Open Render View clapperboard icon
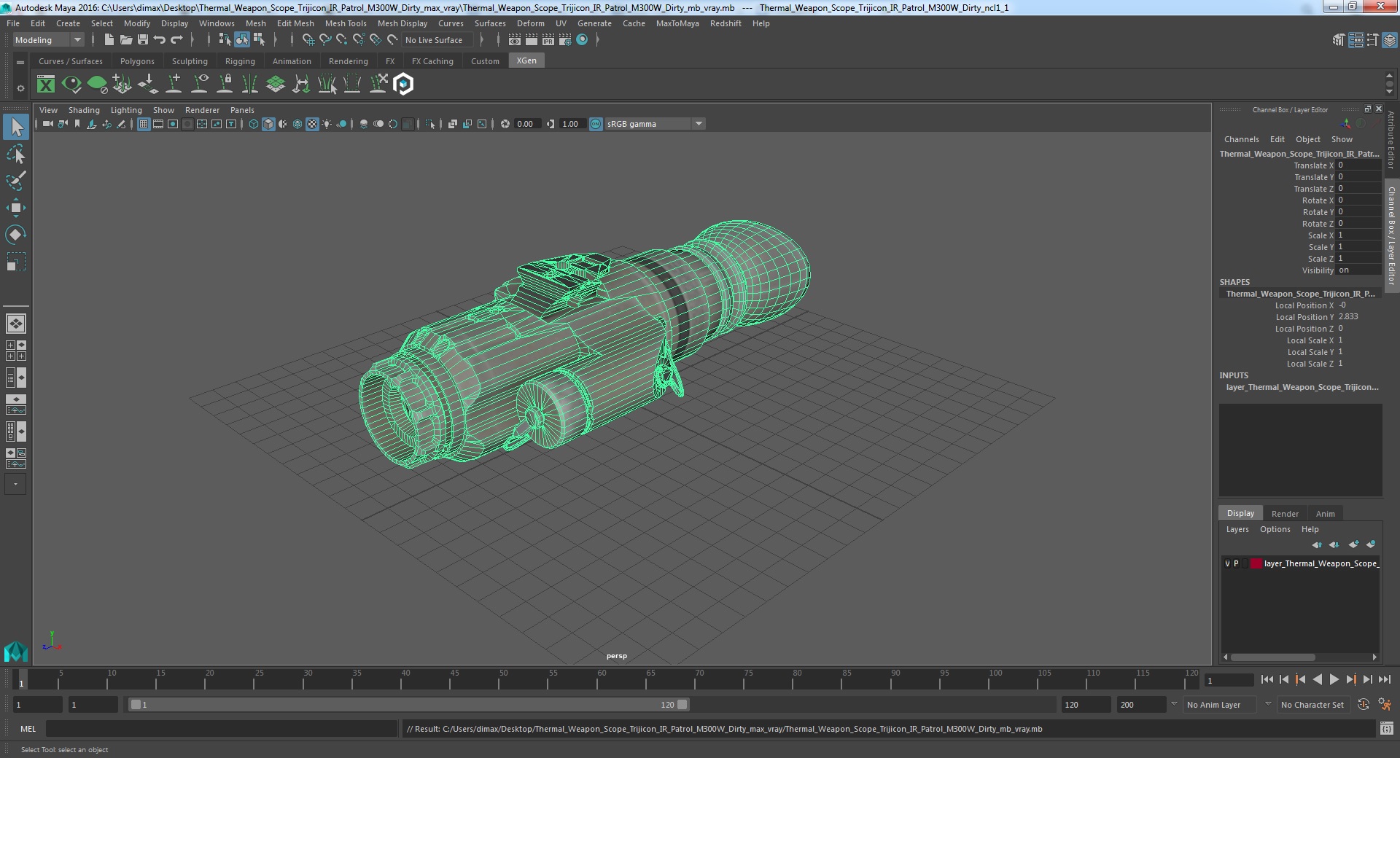 click(x=515, y=40)
